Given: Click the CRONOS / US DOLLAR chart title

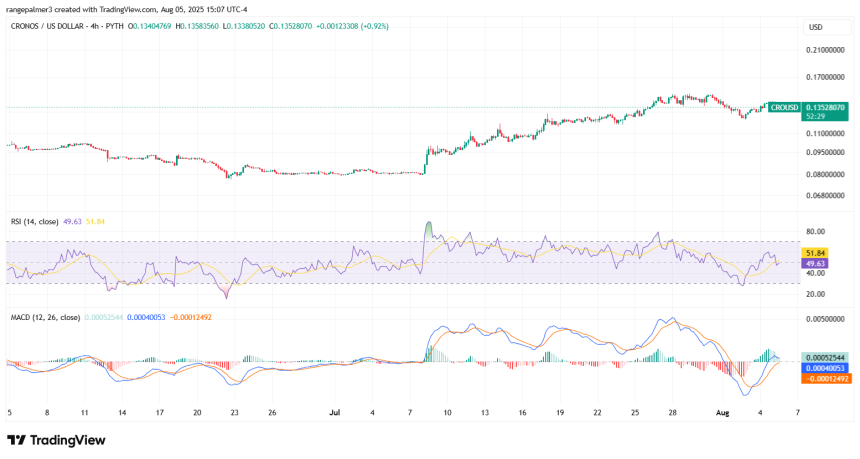Looking at the screenshot, I should pos(49,26).
